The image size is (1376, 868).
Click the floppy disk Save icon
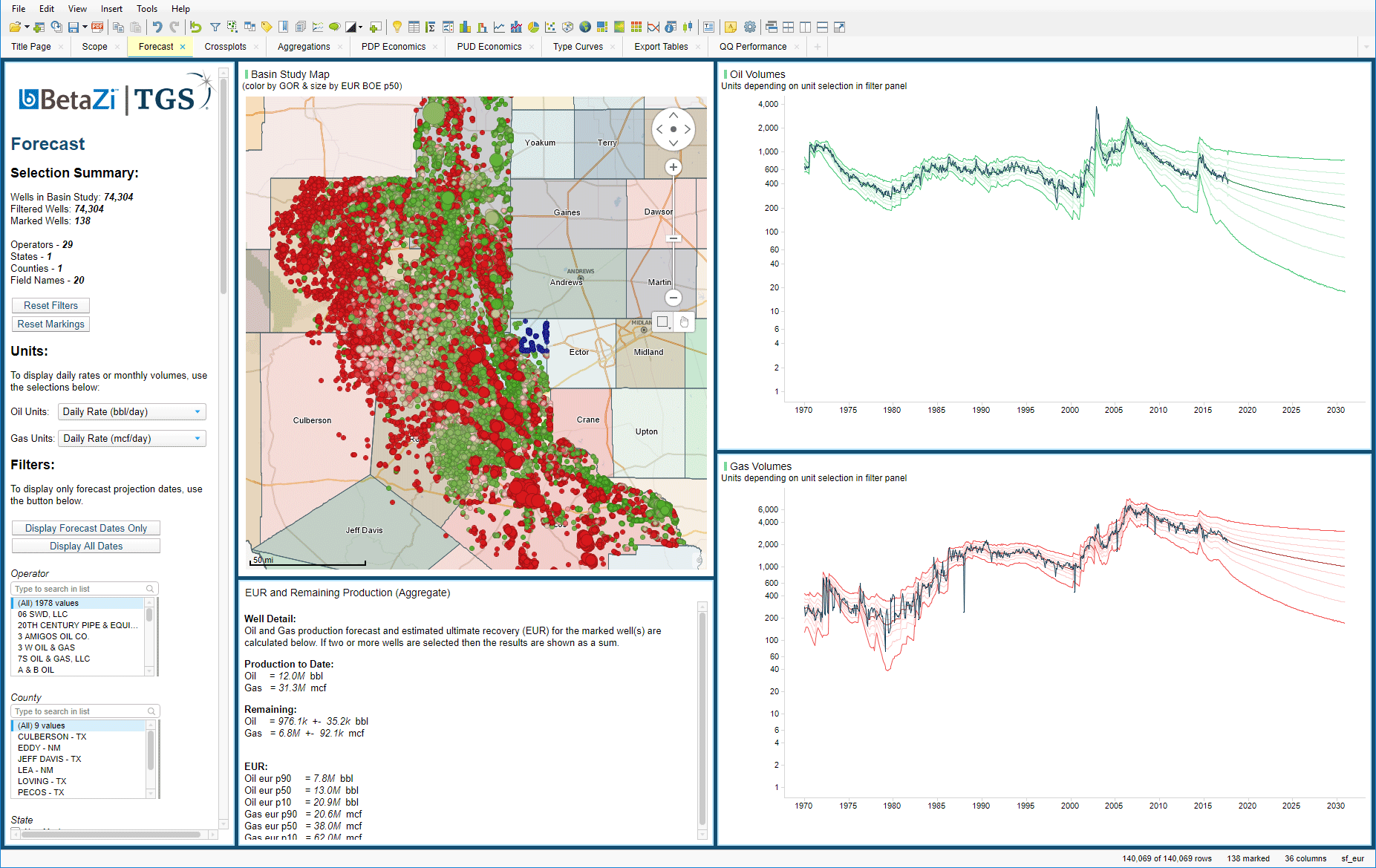[74, 27]
